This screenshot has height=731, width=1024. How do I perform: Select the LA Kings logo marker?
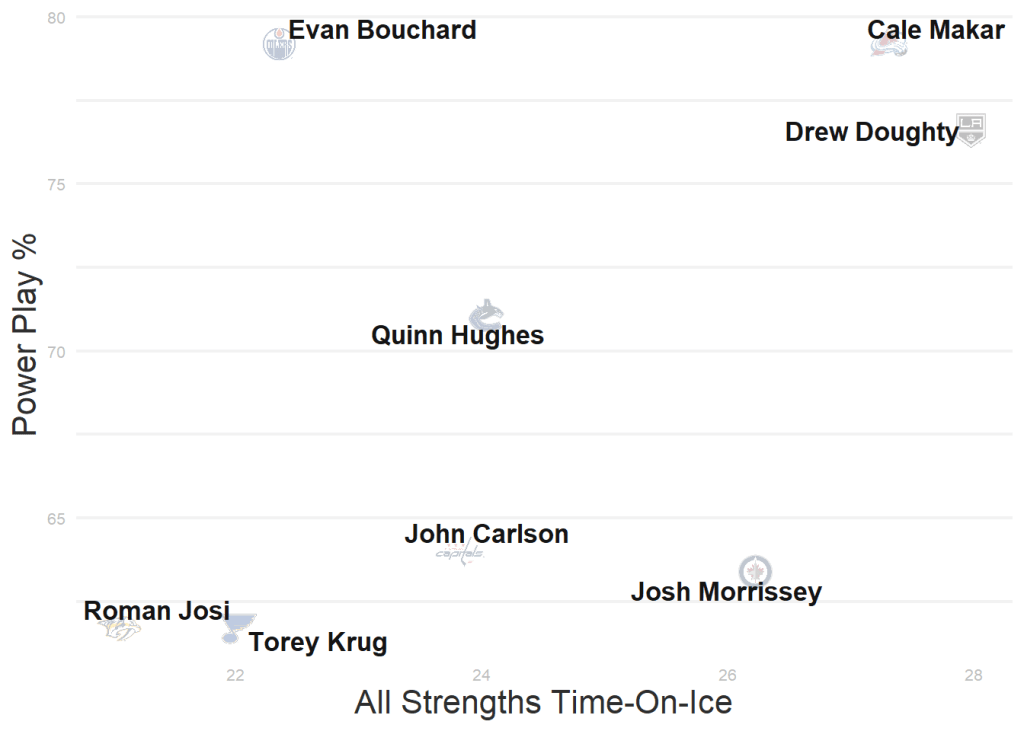(971, 130)
